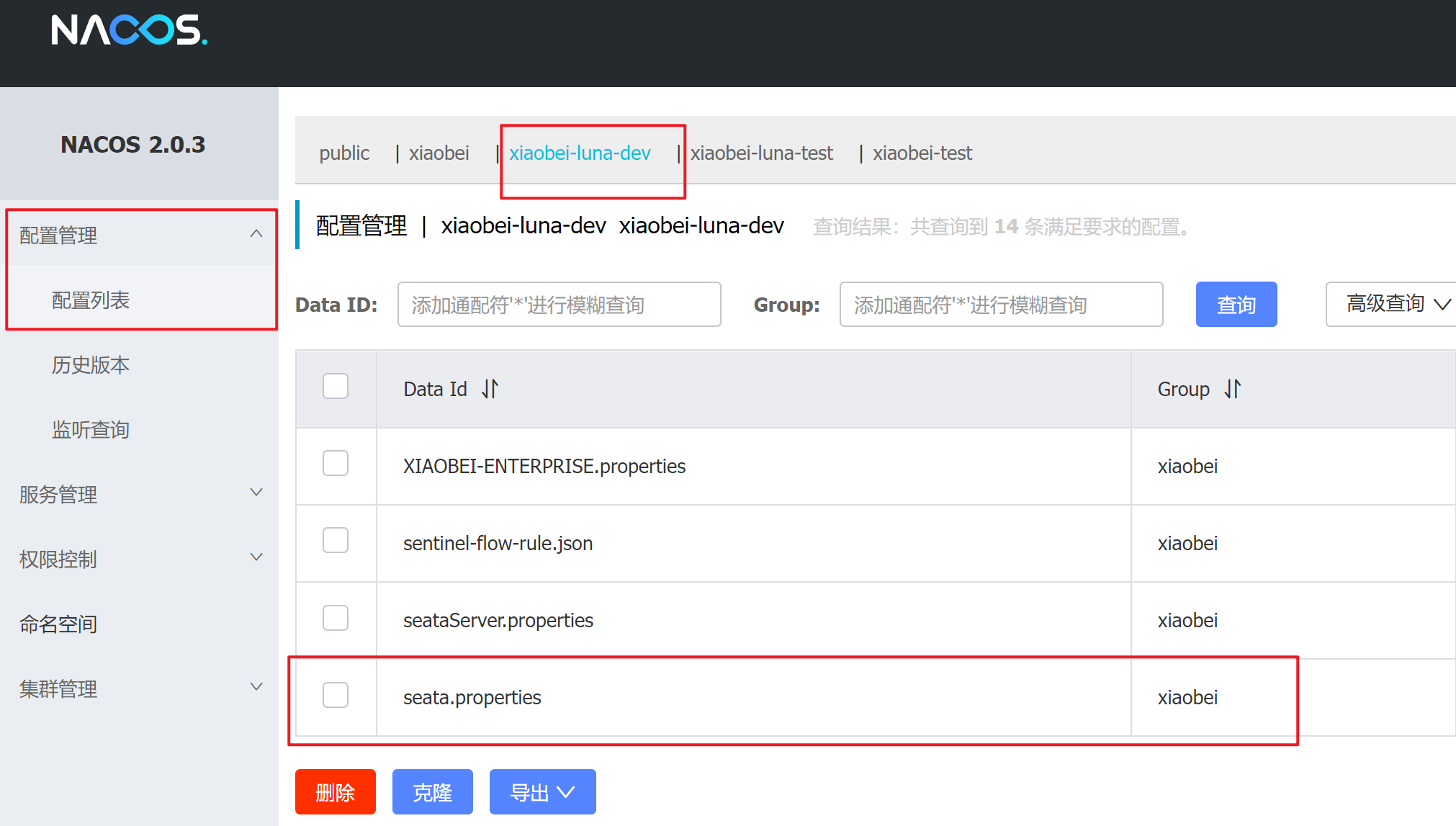Open 历史版本 in the sidebar

coord(91,365)
